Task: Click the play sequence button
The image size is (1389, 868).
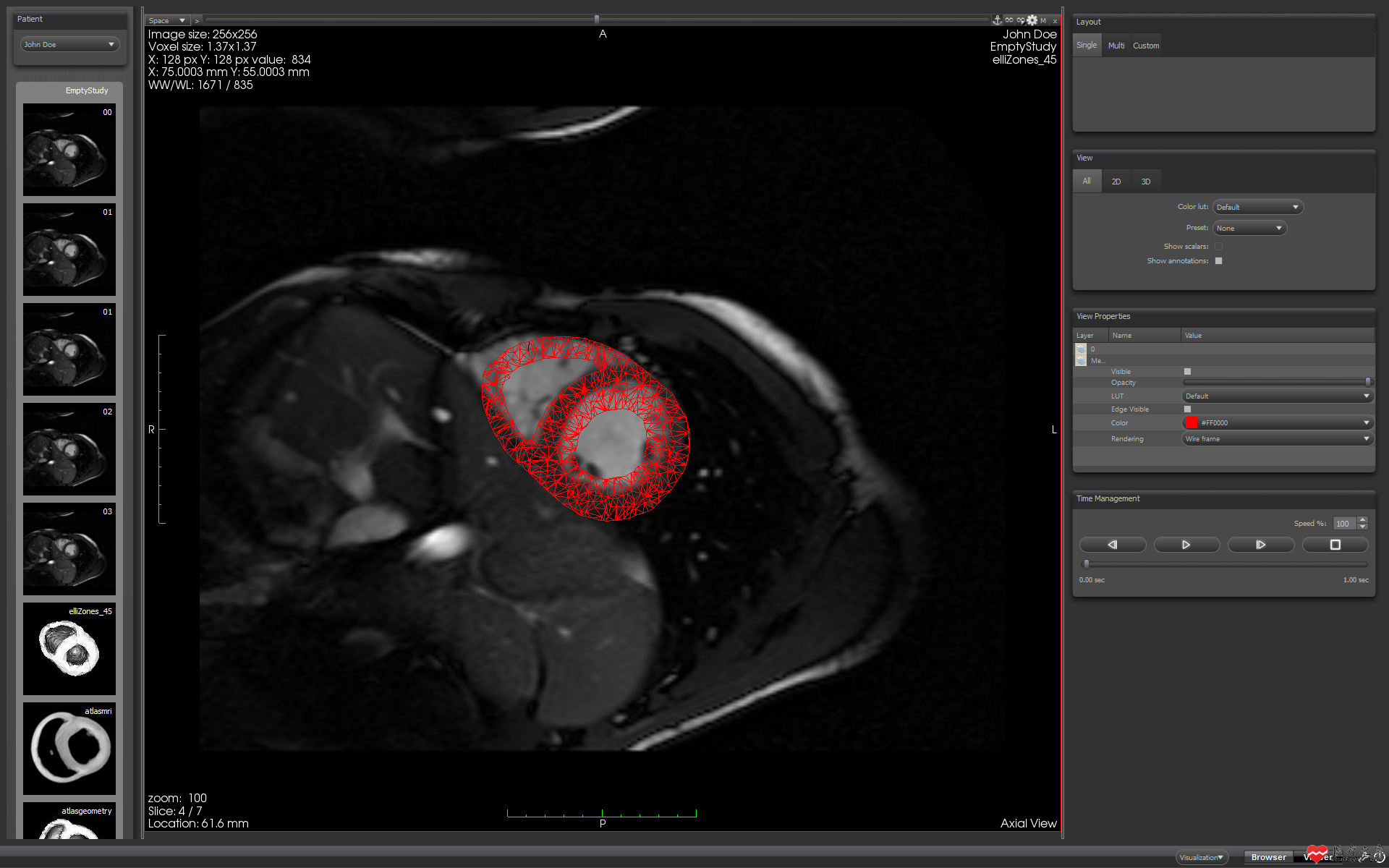Action: point(1186,545)
